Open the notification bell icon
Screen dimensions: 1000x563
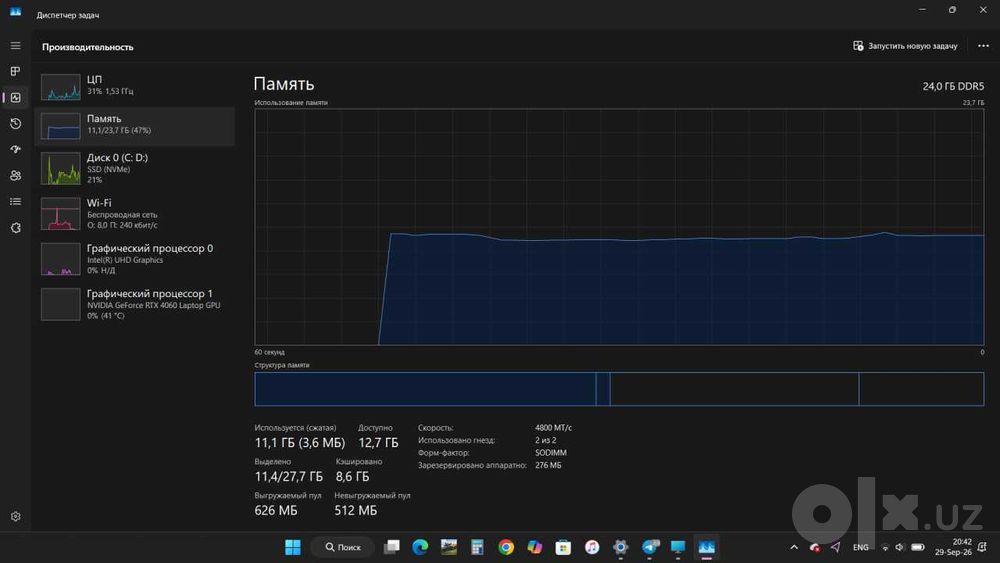pyautogui.click(x=983, y=547)
